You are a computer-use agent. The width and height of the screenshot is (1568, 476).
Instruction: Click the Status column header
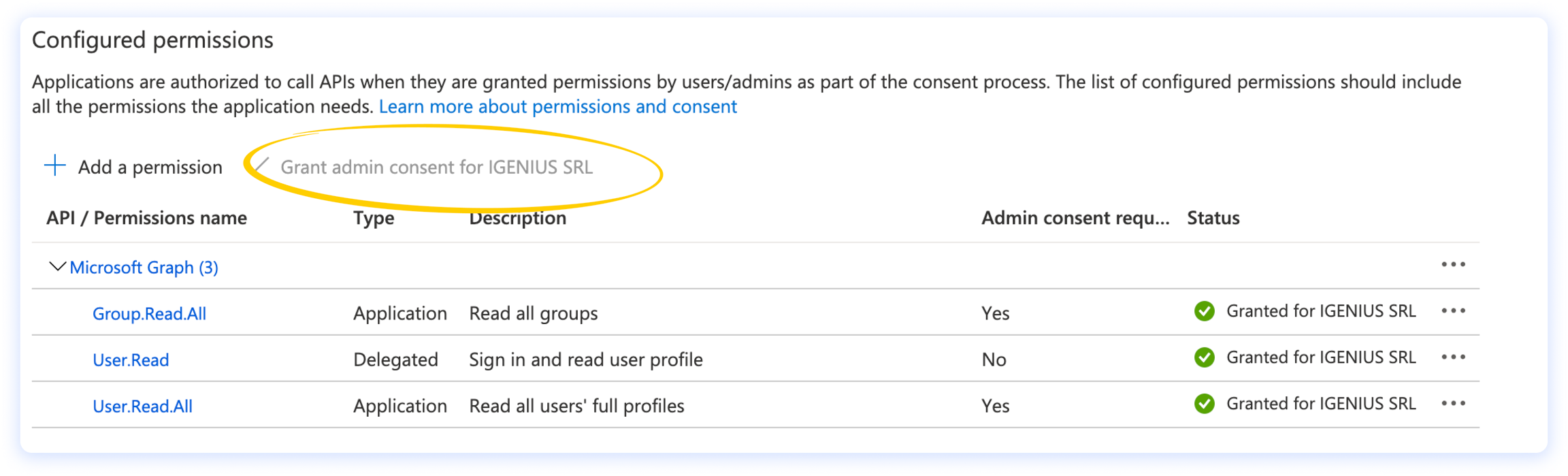point(1213,218)
